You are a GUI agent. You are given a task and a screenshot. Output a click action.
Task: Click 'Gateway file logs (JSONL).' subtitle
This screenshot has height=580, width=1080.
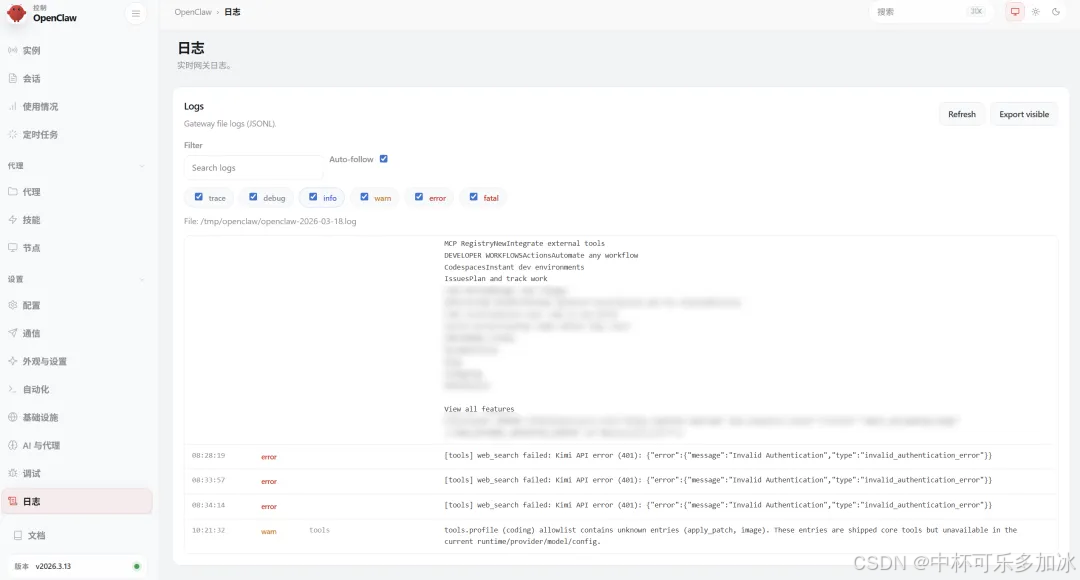tap(230, 124)
